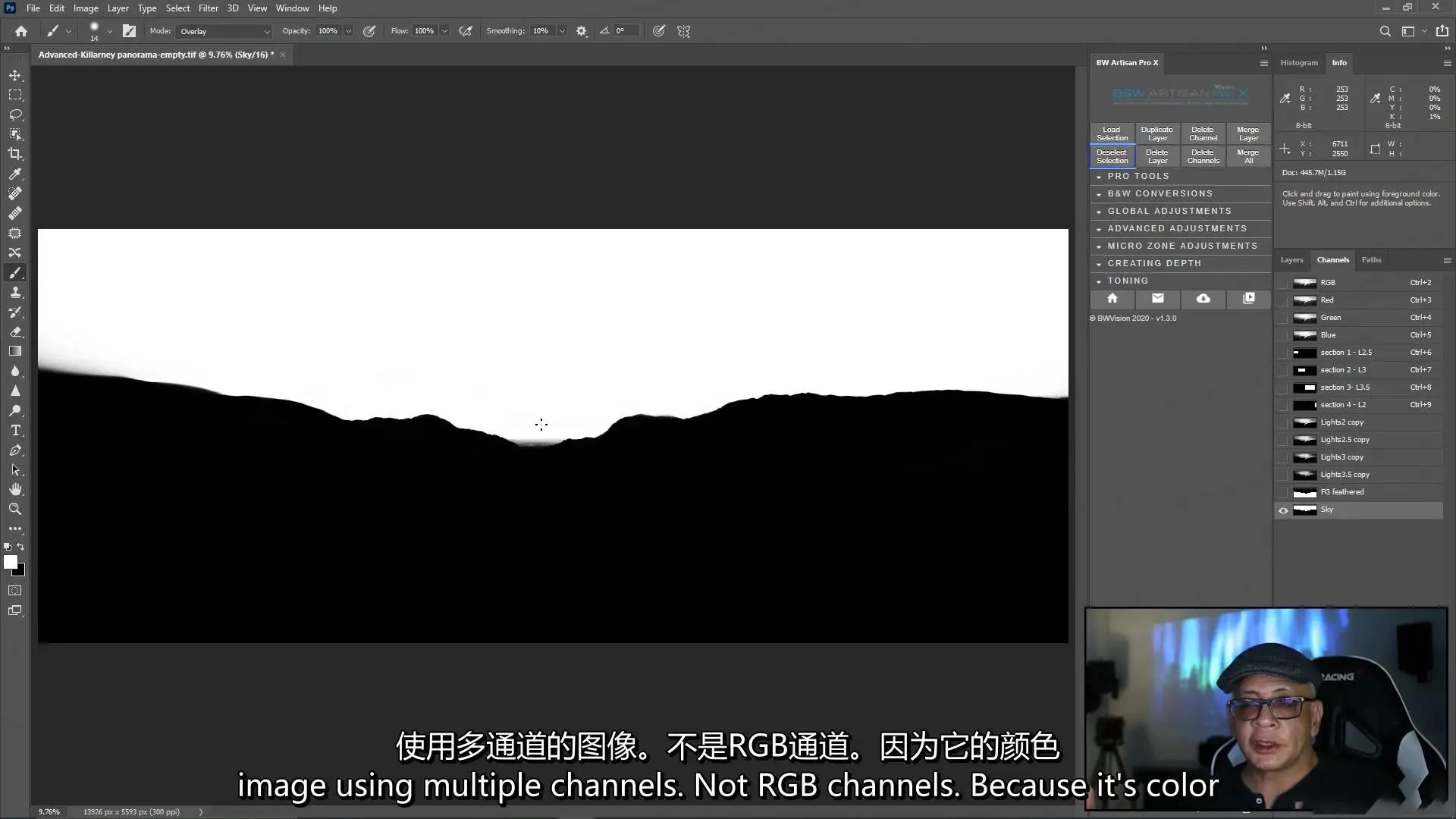Select the Dodge tool
Screen dimensions: 1456x819
coord(15,411)
